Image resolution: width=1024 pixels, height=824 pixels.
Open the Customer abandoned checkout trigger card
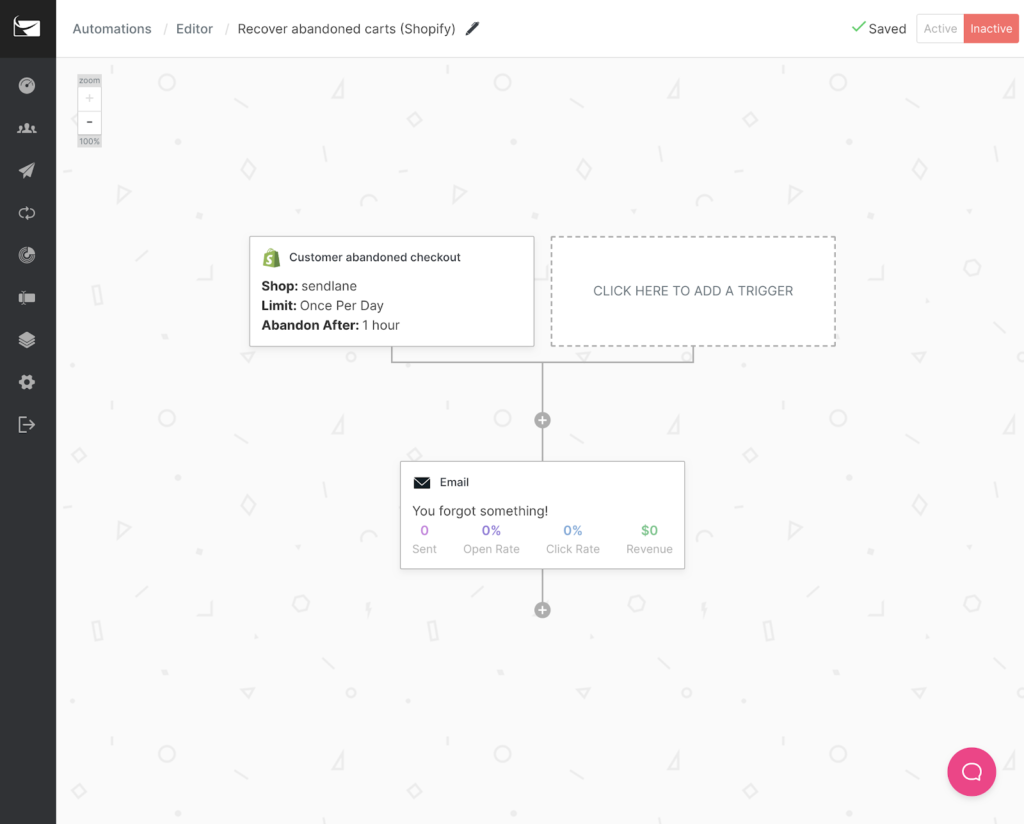click(x=392, y=291)
